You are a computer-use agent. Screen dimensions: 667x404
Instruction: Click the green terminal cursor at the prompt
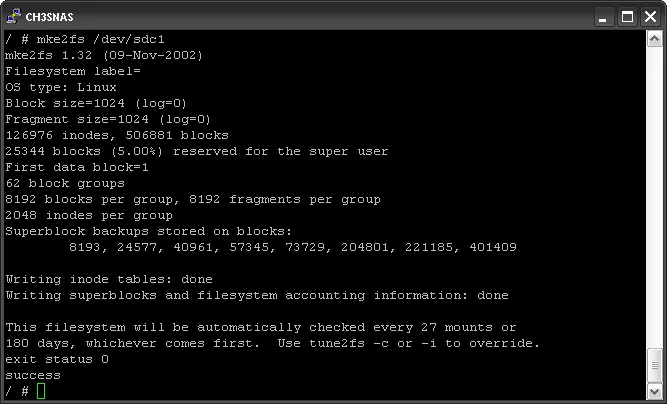pyautogui.click(x=41, y=391)
